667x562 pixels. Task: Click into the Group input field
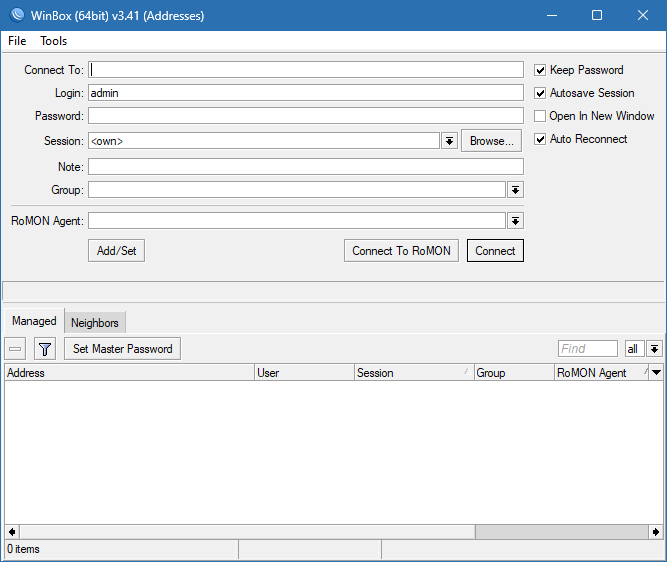pyautogui.click(x=297, y=190)
